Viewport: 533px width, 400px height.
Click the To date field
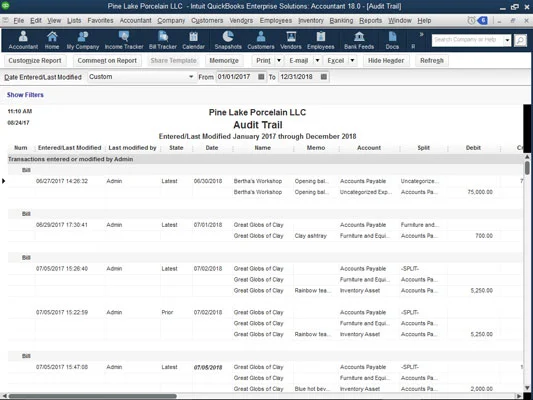[299, 77]
